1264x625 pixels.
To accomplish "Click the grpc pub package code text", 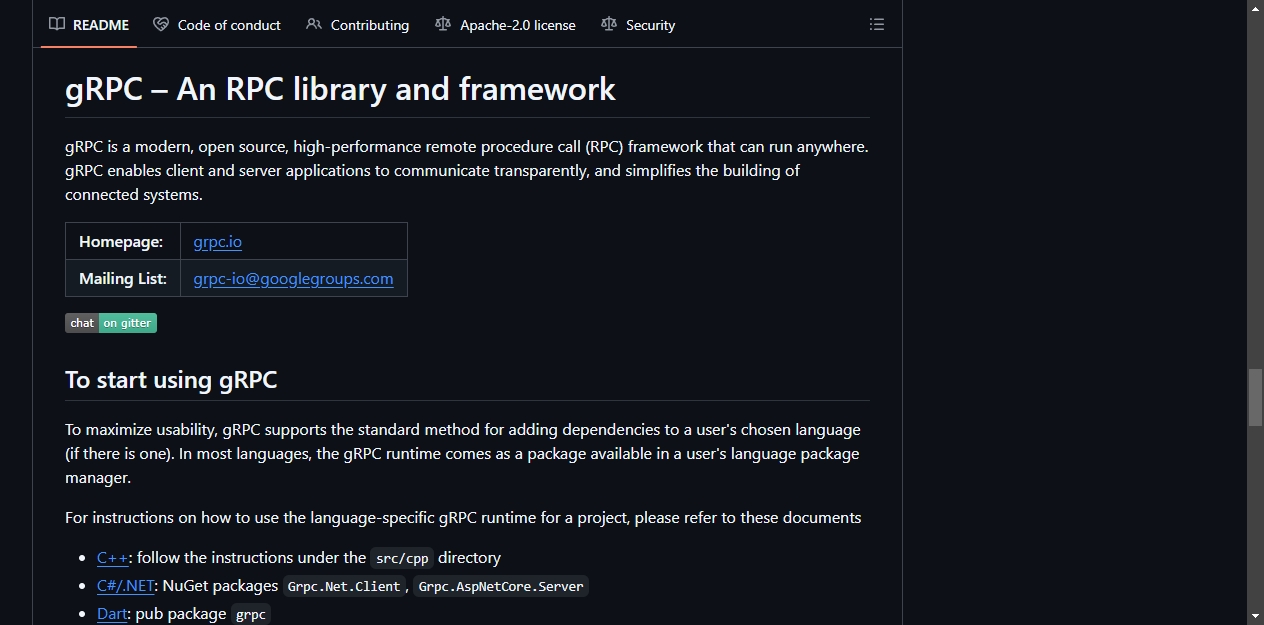I will pos(251,614).
